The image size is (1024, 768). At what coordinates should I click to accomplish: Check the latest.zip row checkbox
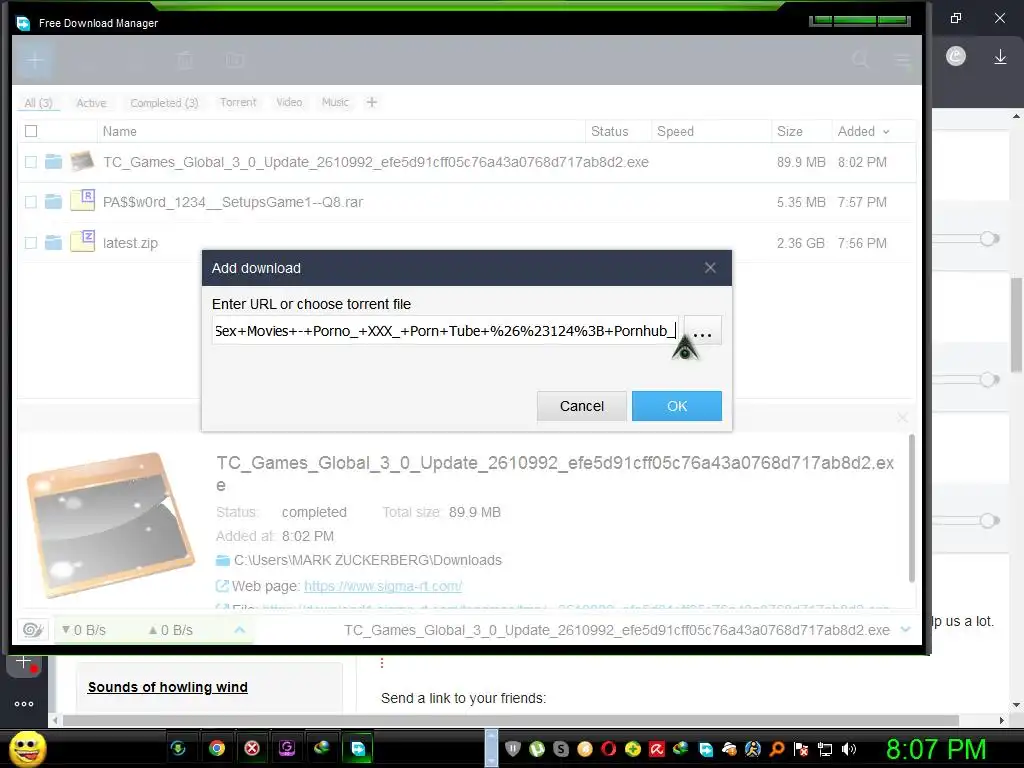[x=31, y=243]
